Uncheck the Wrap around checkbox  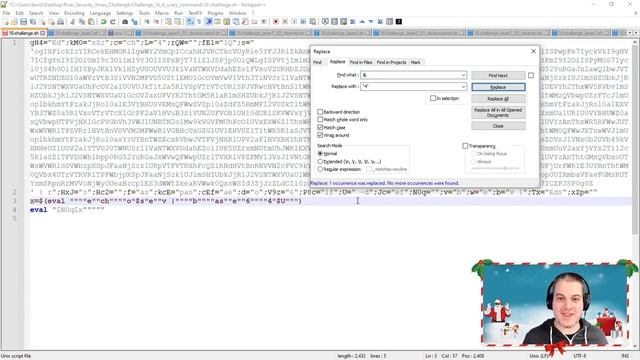[320, 135]
